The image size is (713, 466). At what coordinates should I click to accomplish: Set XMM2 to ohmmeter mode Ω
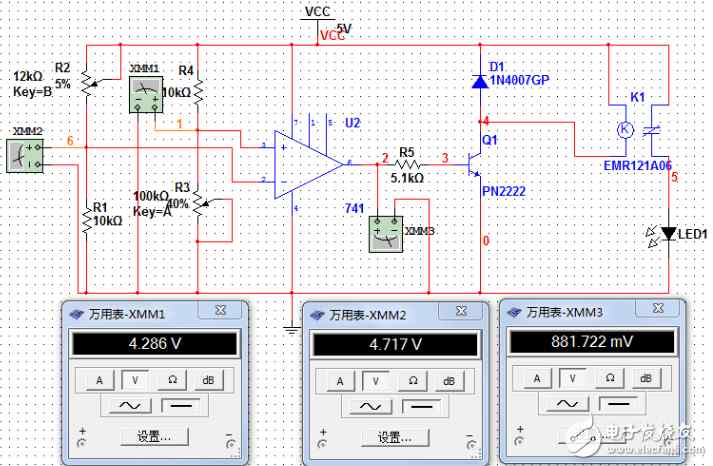(x=413, y=381)
